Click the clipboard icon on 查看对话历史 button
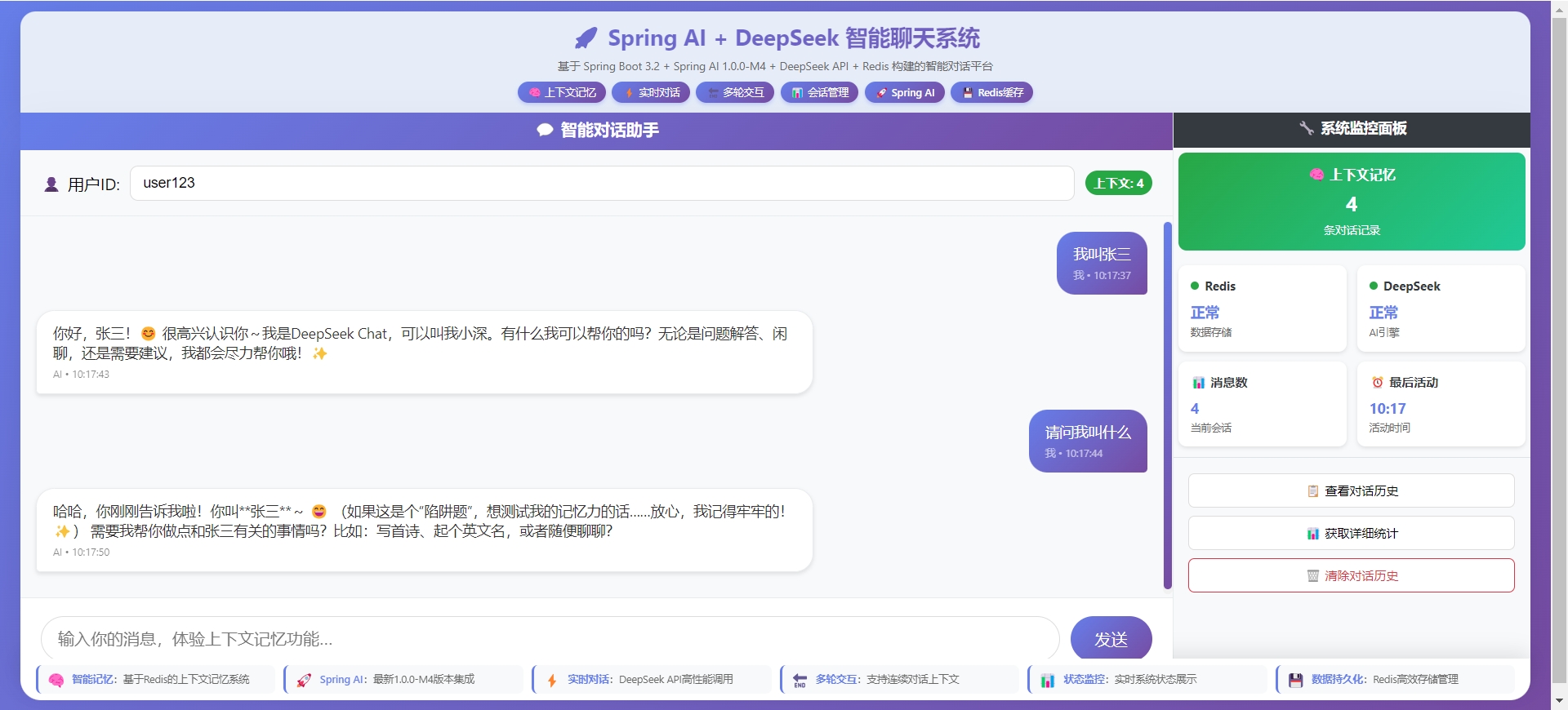This screenshot has width=1568, height=710. point(1313,491)
